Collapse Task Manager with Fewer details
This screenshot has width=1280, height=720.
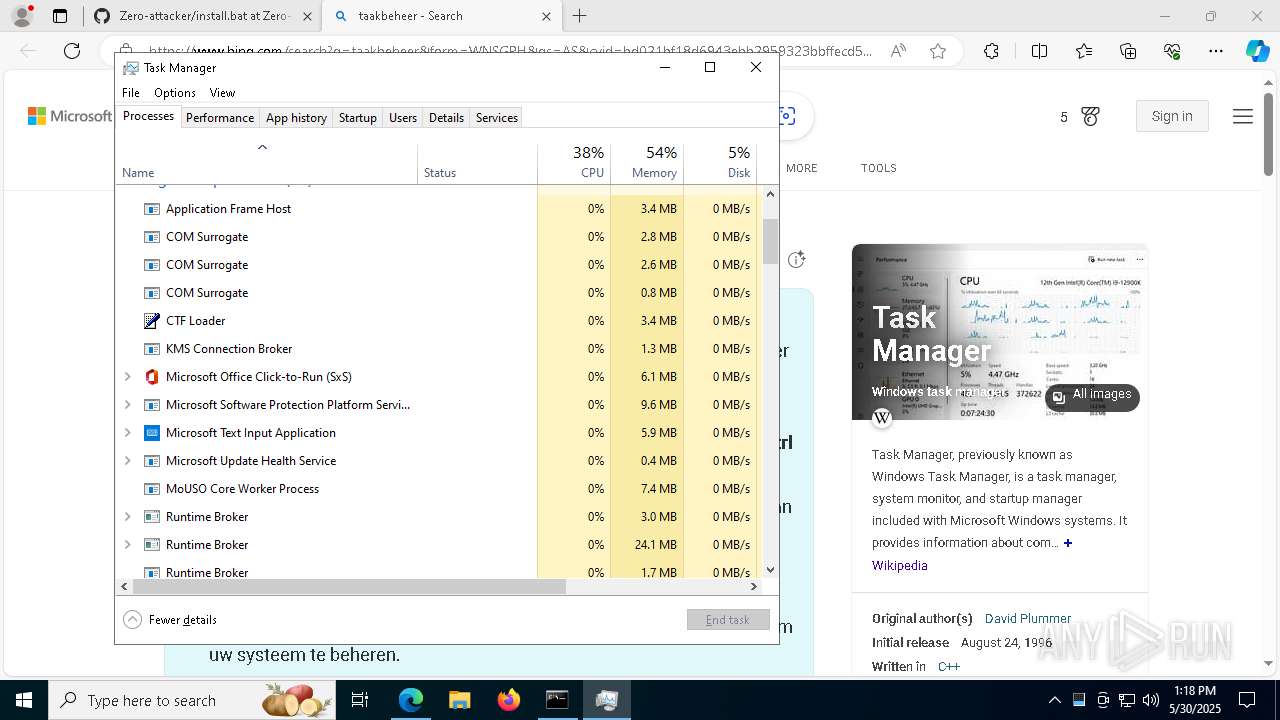[170, 620]
